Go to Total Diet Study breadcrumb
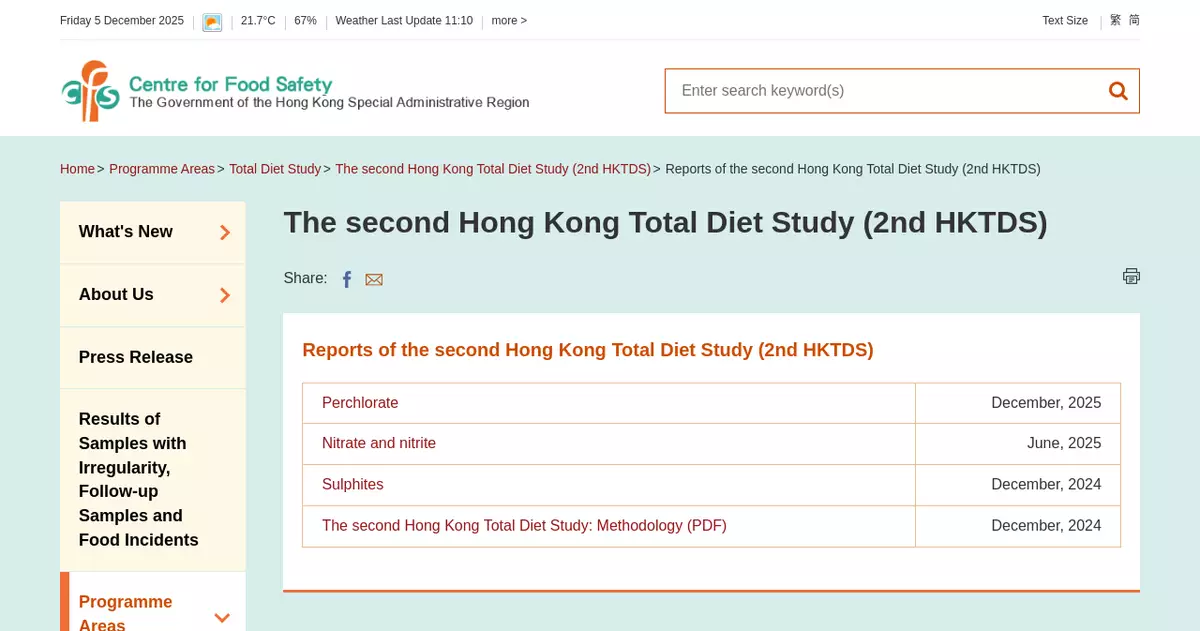Screen dimensions: 1200x631 [275, 169]
